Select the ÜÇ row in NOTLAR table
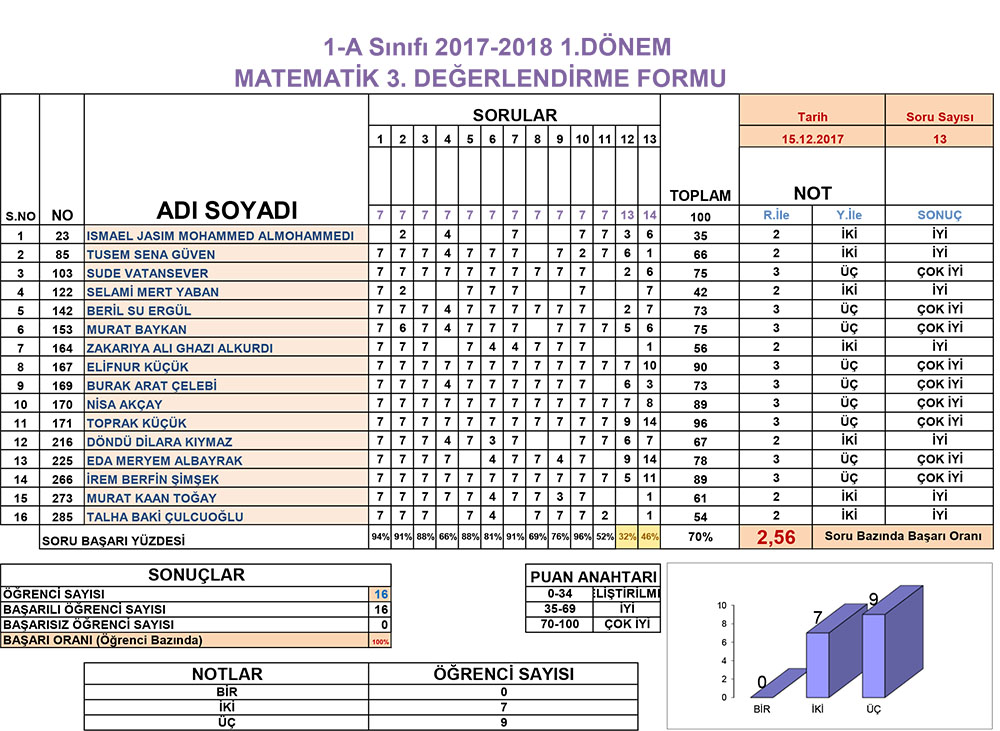Image resolution: width=1000 pixels, height=731 pixels. 361,722
